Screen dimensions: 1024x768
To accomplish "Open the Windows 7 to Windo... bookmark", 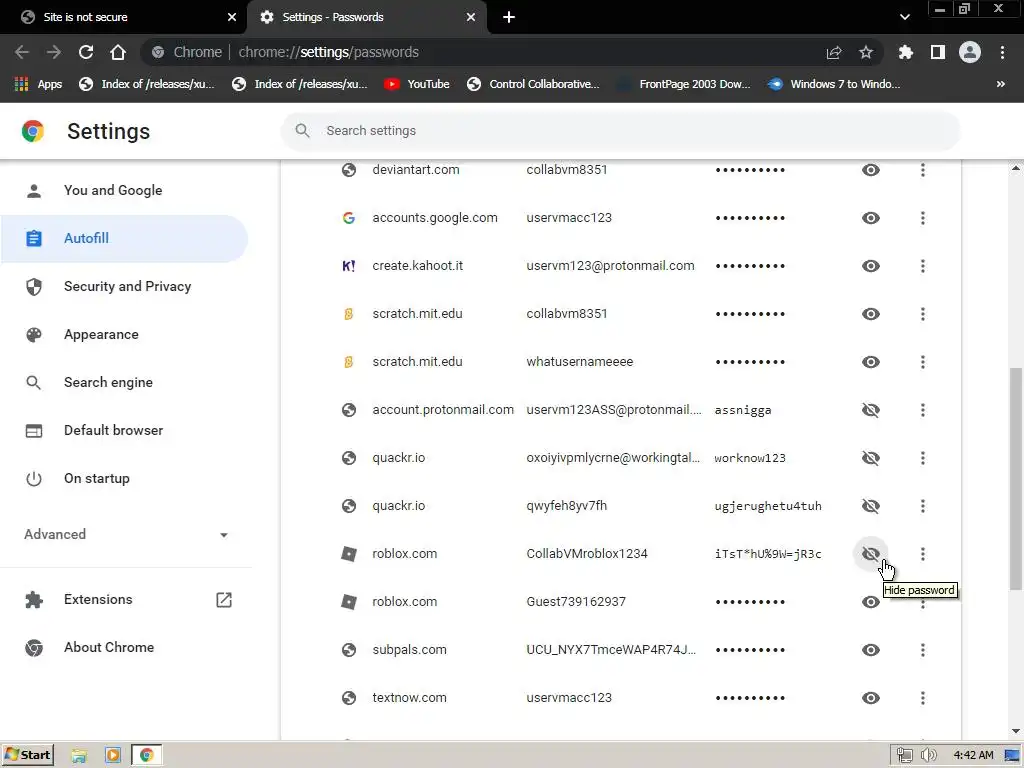I will point(834,84).
